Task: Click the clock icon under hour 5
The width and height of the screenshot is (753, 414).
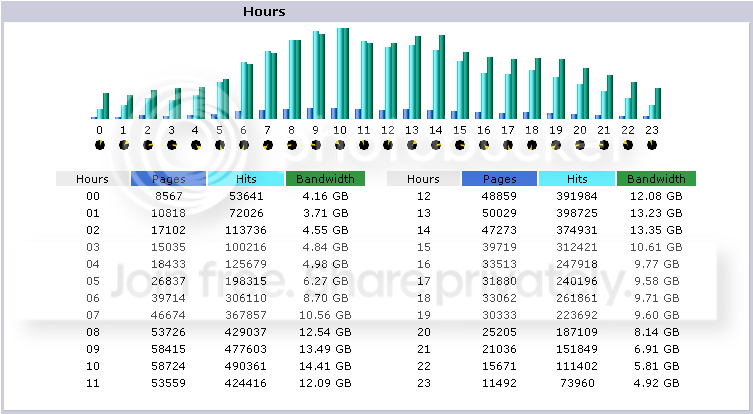Action: (x=219, y=145)
